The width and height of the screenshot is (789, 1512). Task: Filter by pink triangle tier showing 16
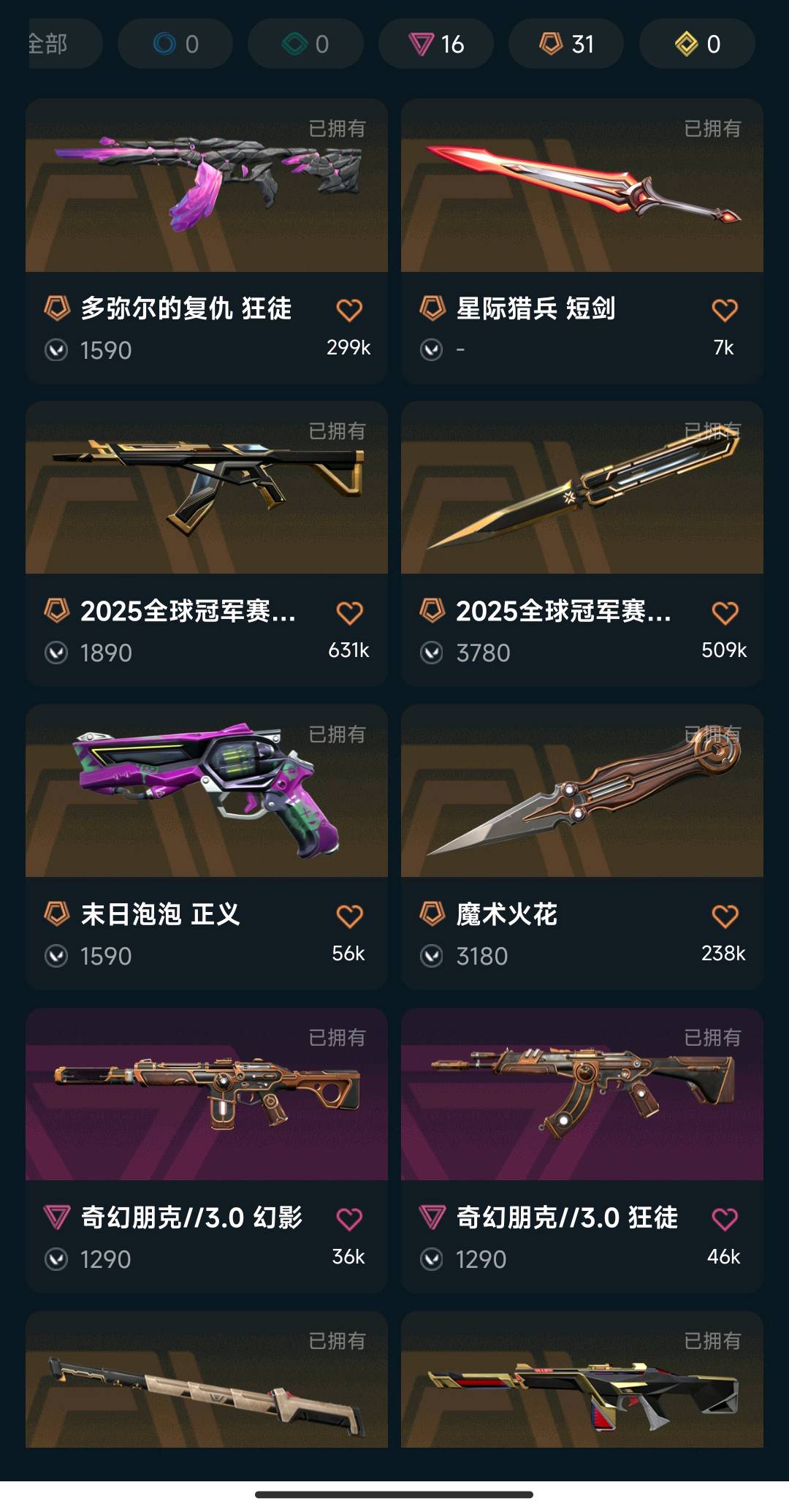tap(436, 44)
